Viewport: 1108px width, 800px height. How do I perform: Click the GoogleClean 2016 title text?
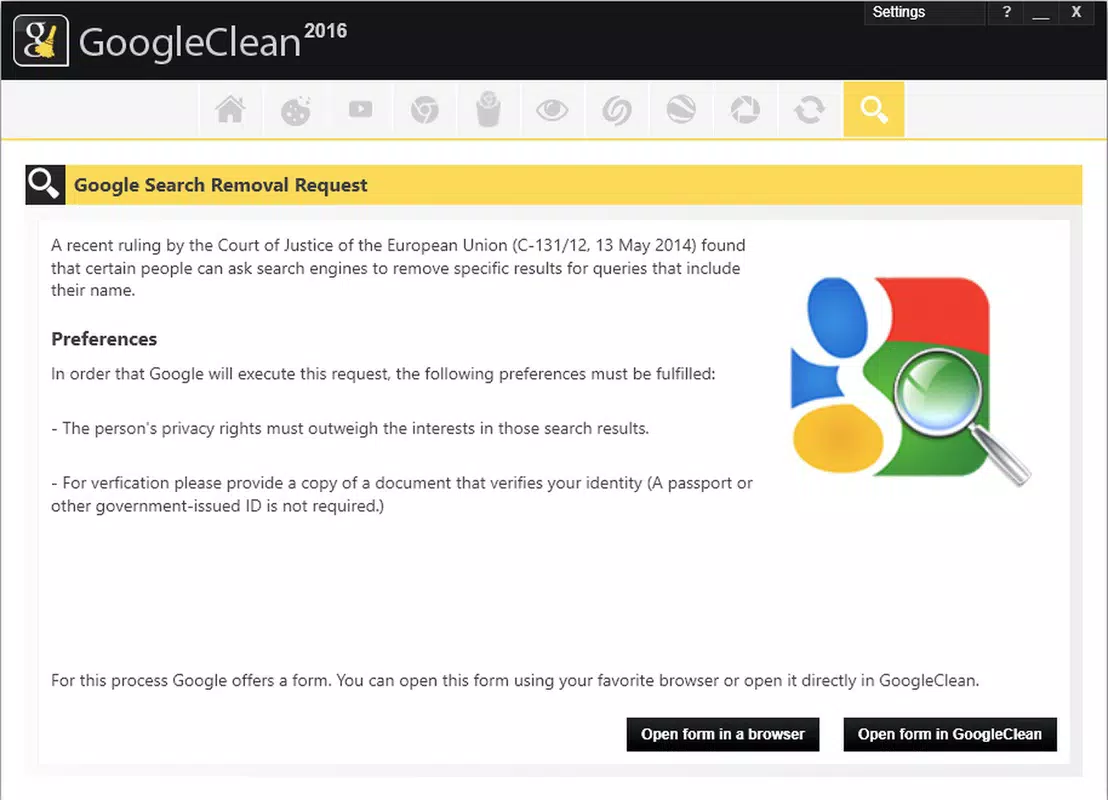click(213, 41)
